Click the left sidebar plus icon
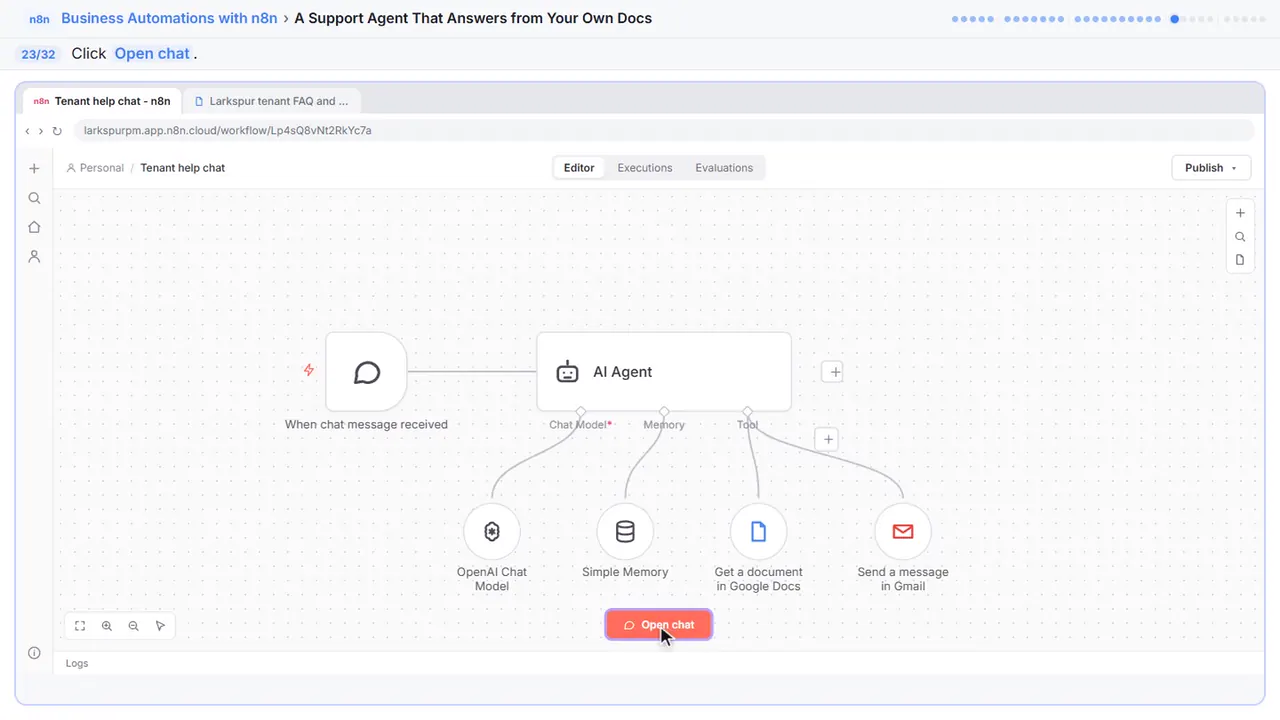The width and height of the screenshot is (1280, 720). (x=34, y=169)
